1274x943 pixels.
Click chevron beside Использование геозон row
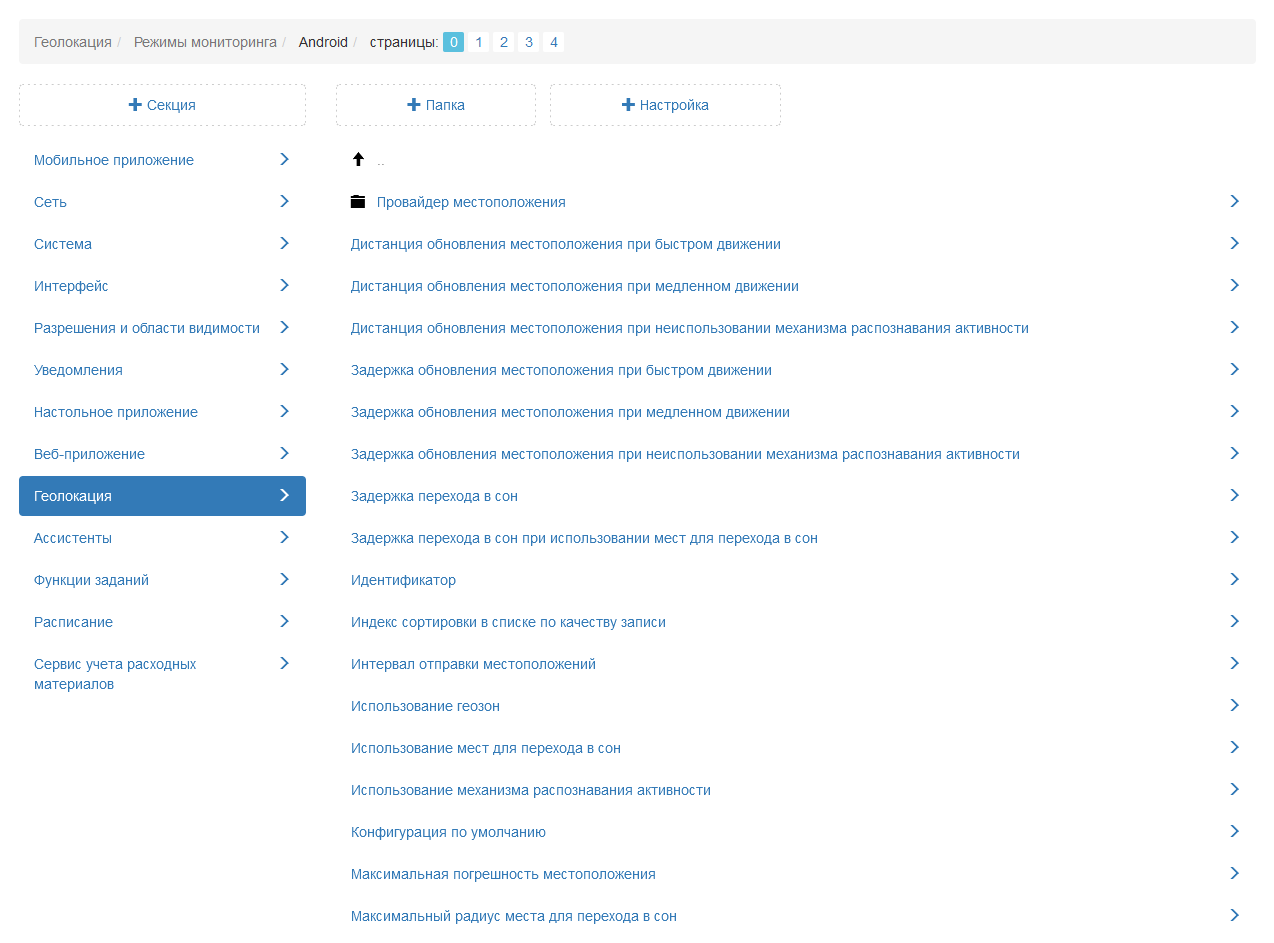[x=1234, y=706]
